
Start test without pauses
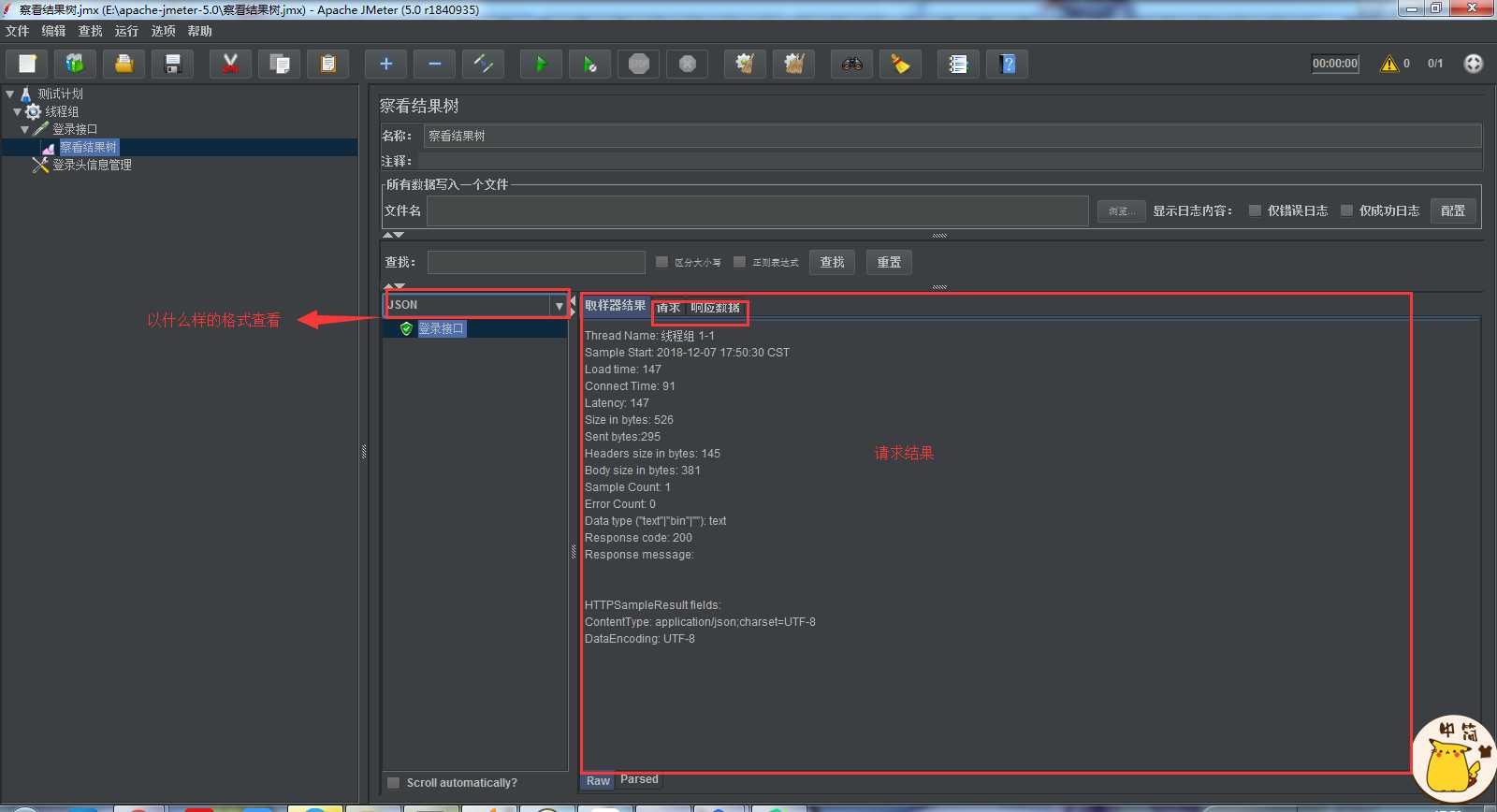590,64
